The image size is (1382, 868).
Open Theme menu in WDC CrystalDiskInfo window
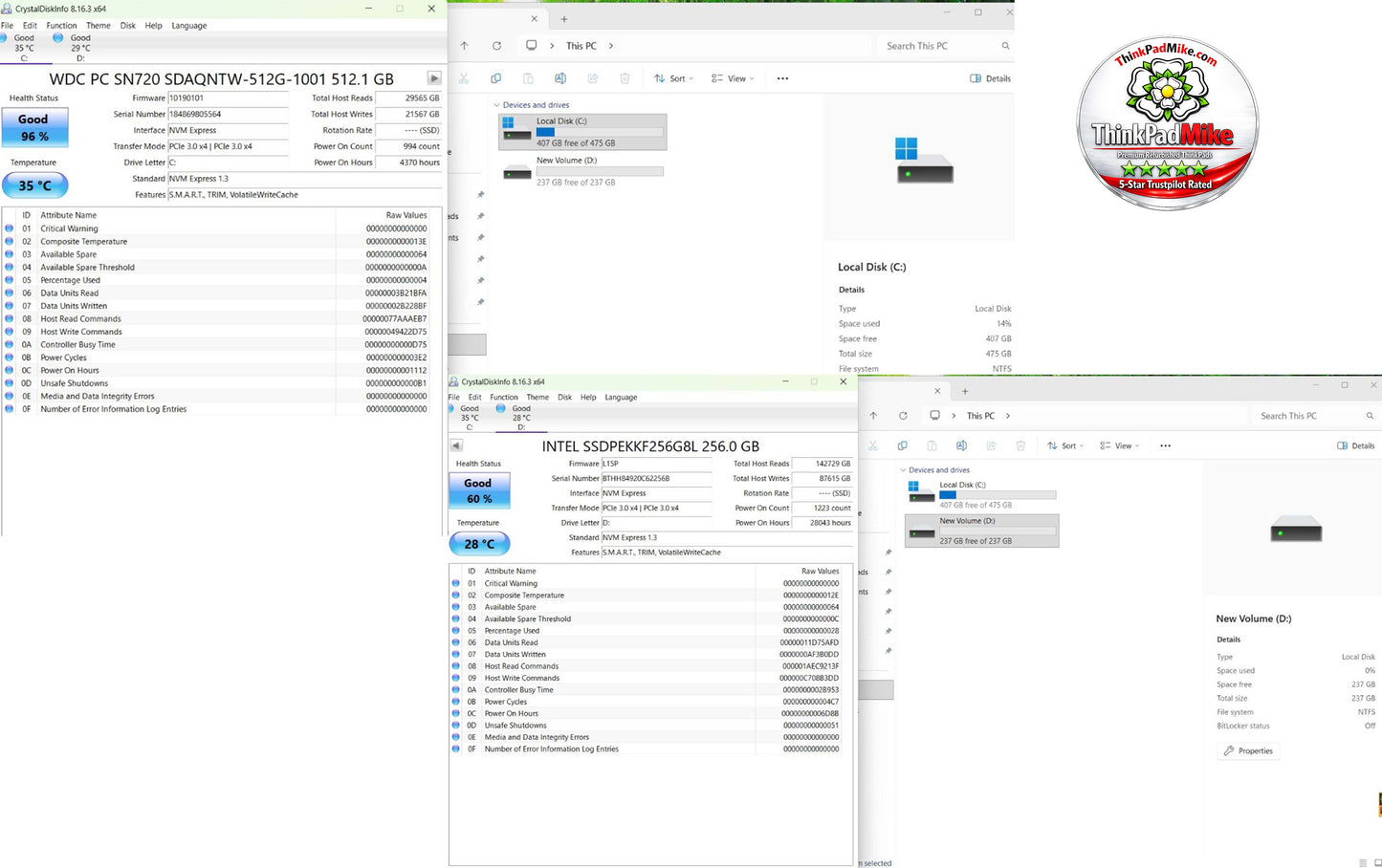(x=99, y=26)
